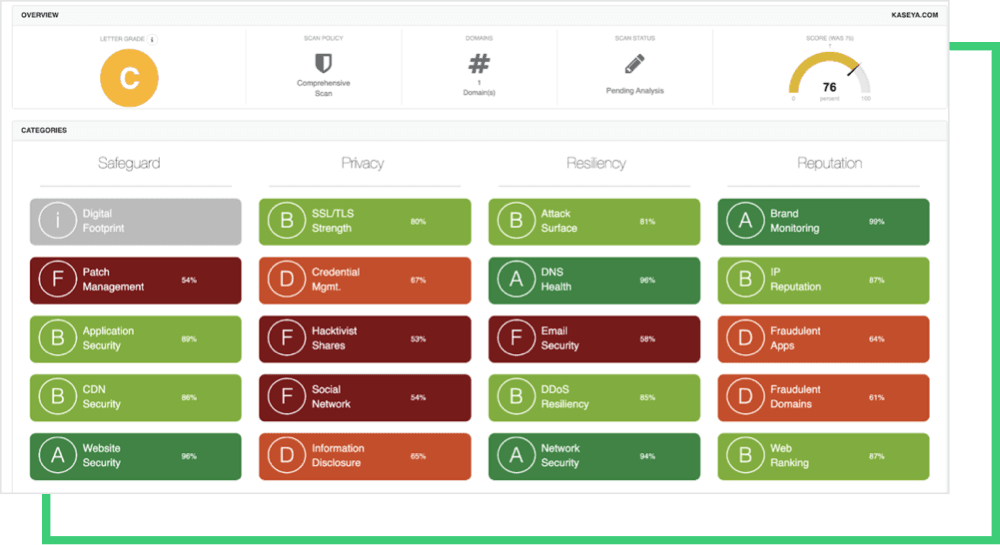Viewport: 1000px width, 545px height.
Task: Click the Digital Footprint info circle icon
Action: pyautogui.click(x=56, y=221)
